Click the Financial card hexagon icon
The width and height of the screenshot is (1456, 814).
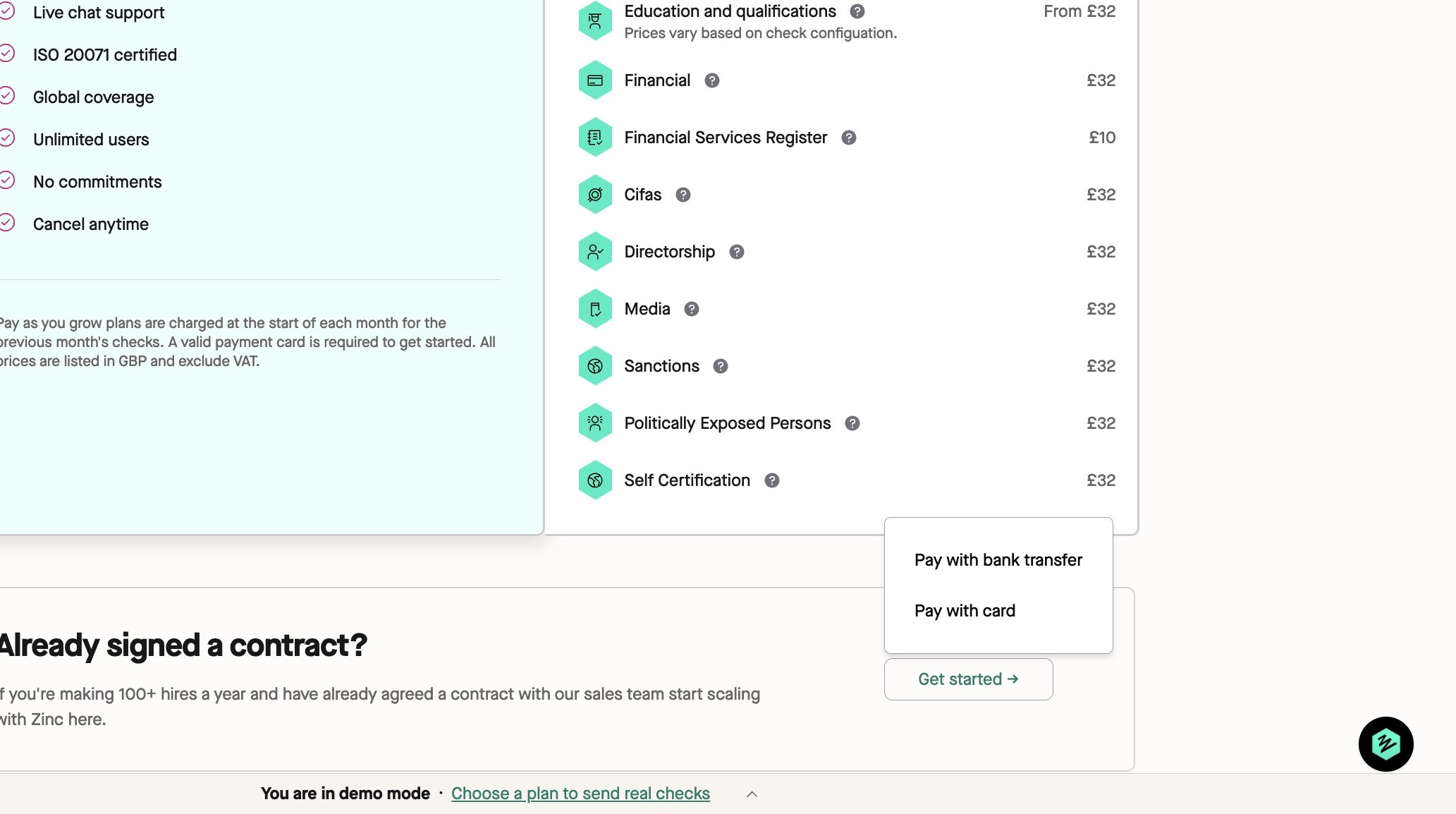[x=595, y=80]
